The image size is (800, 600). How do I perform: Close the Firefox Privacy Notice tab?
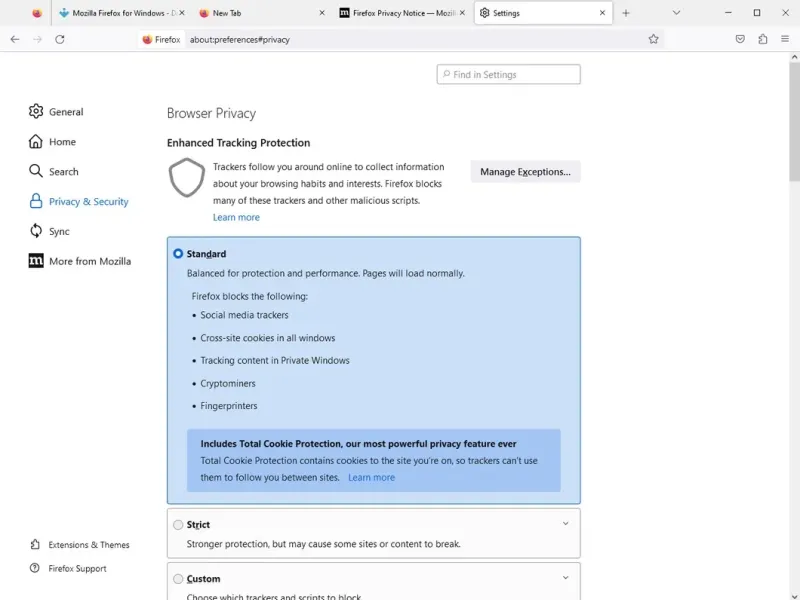coord(462,13)
